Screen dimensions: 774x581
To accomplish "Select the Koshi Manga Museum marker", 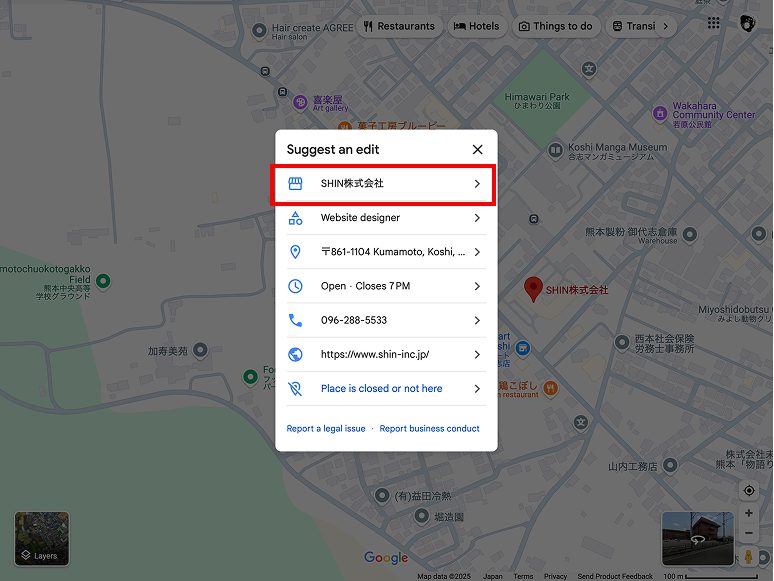I will coord(555,150).
